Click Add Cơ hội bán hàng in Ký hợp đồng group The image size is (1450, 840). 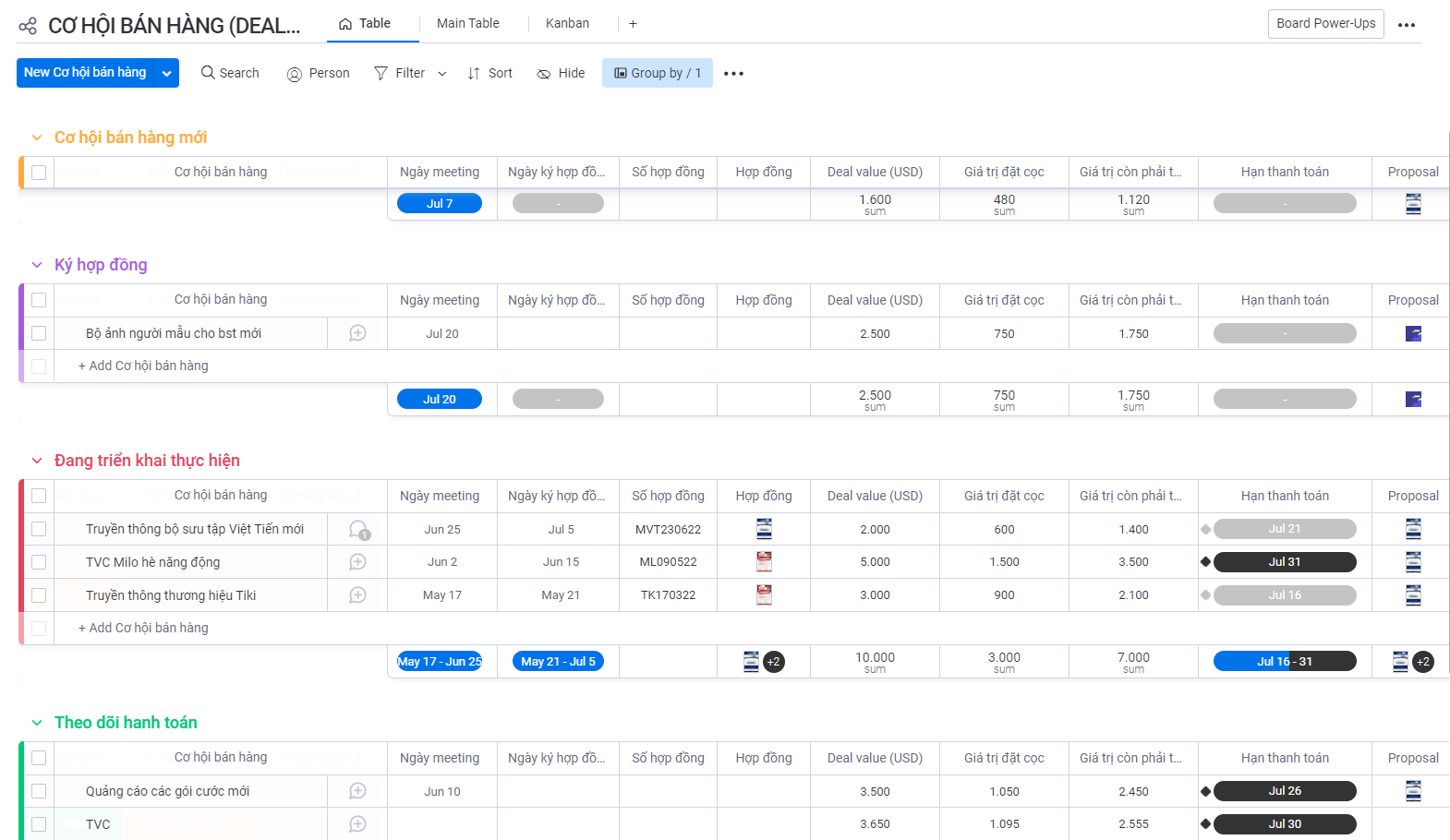[143, 366]
